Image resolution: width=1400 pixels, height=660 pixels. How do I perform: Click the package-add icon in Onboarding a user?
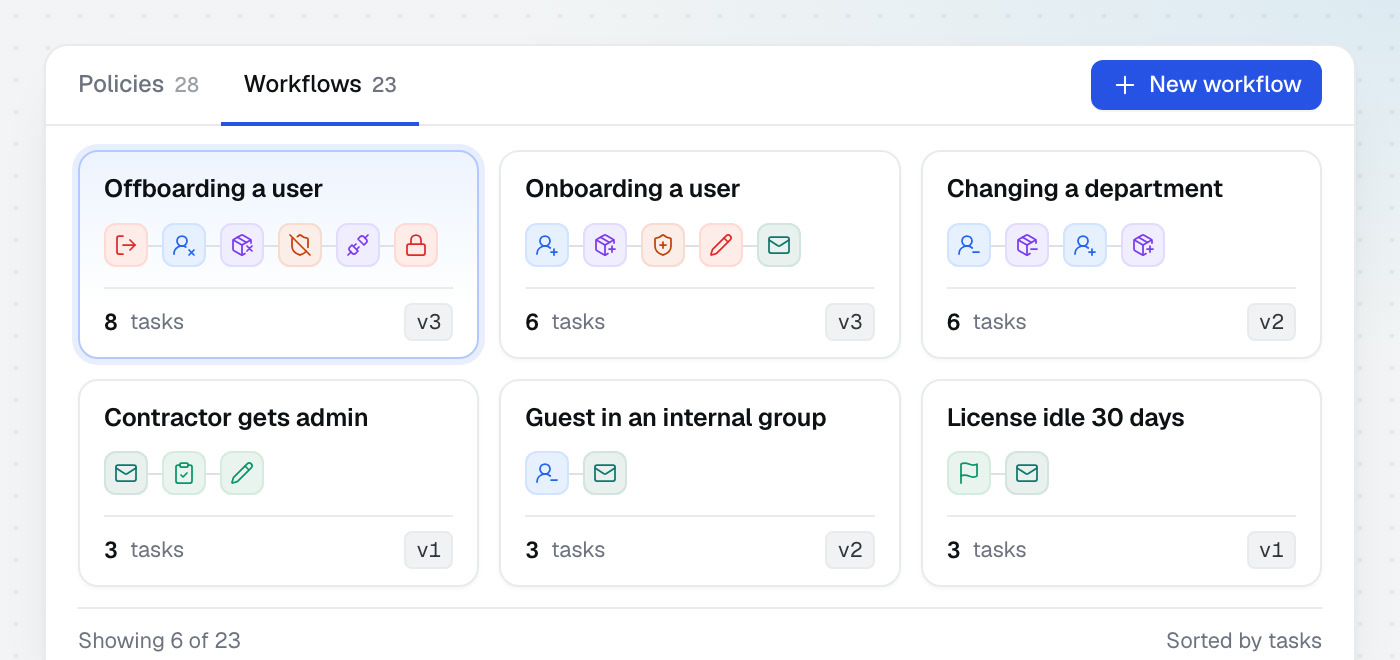pos(605,245)
